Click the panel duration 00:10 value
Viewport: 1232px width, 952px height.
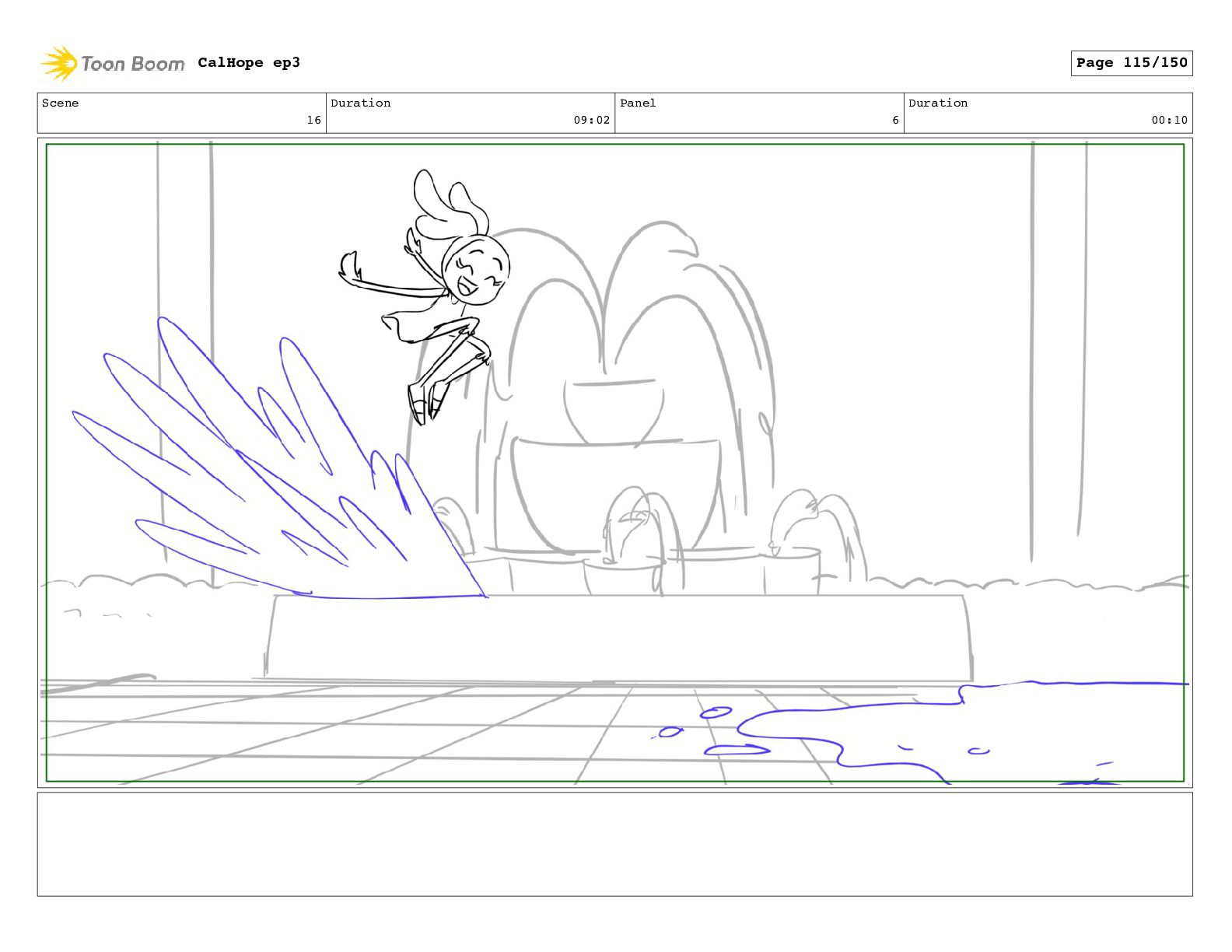tap(1169, 120)
